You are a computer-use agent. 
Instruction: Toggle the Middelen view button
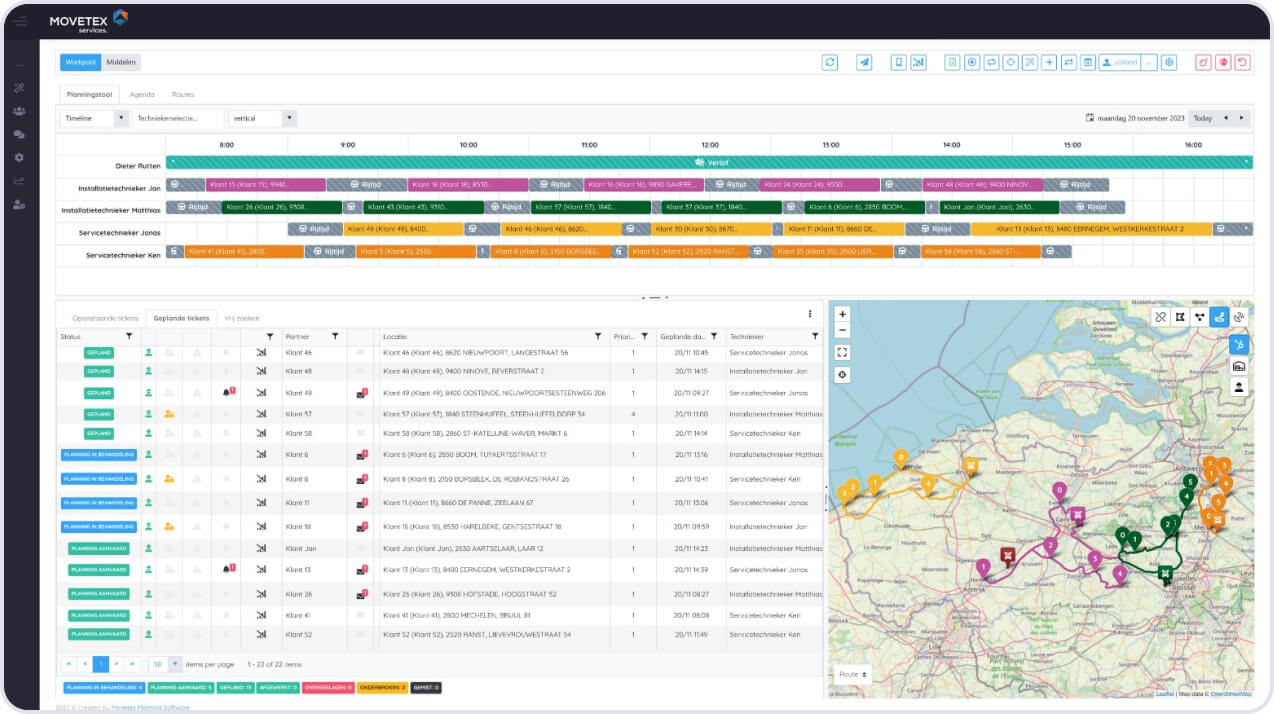click(x=121, y=62)
